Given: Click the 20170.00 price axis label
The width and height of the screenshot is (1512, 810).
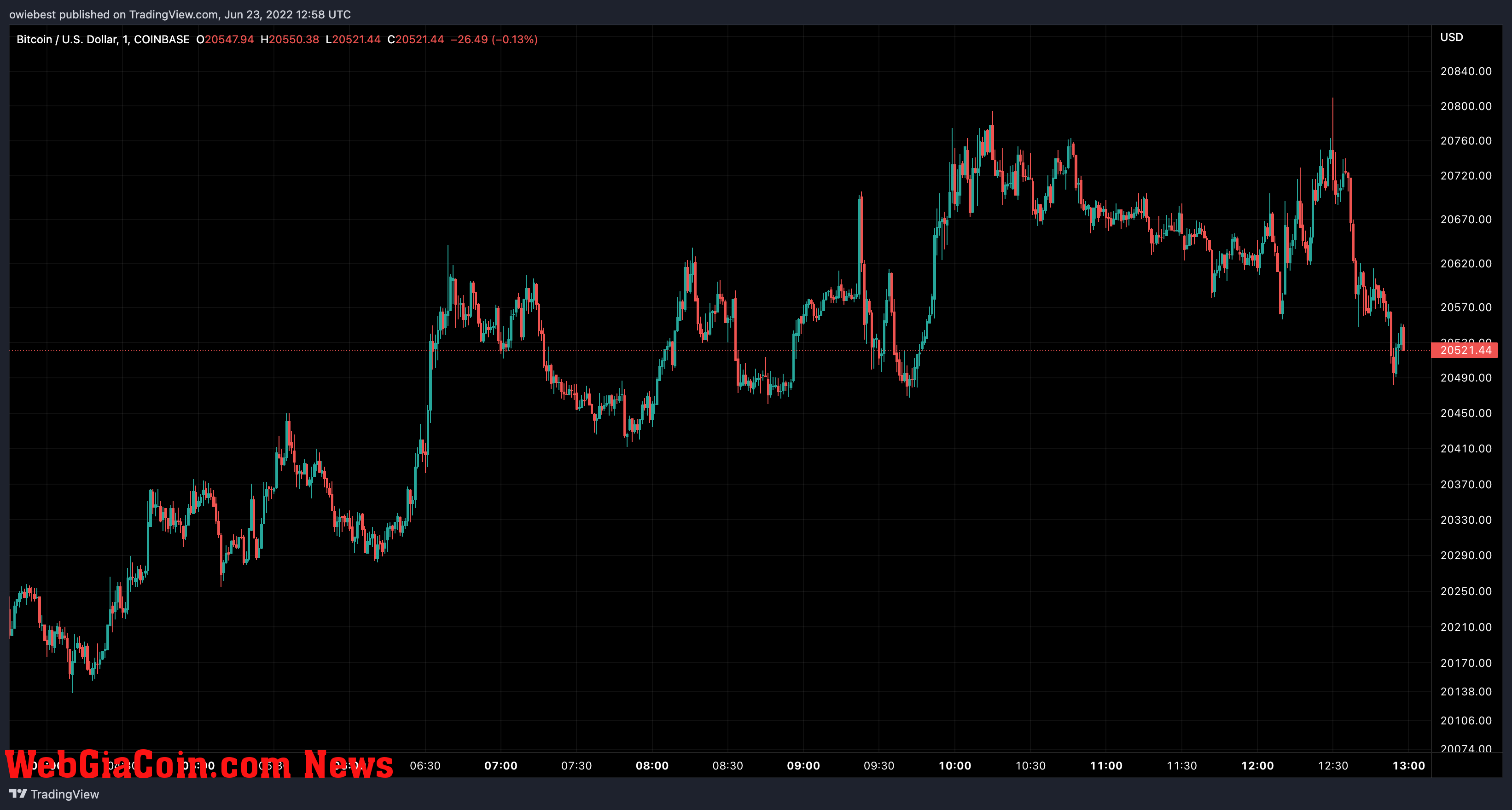Looking at the screenshot, I should pyautogui.click(x=1465, y=663).
